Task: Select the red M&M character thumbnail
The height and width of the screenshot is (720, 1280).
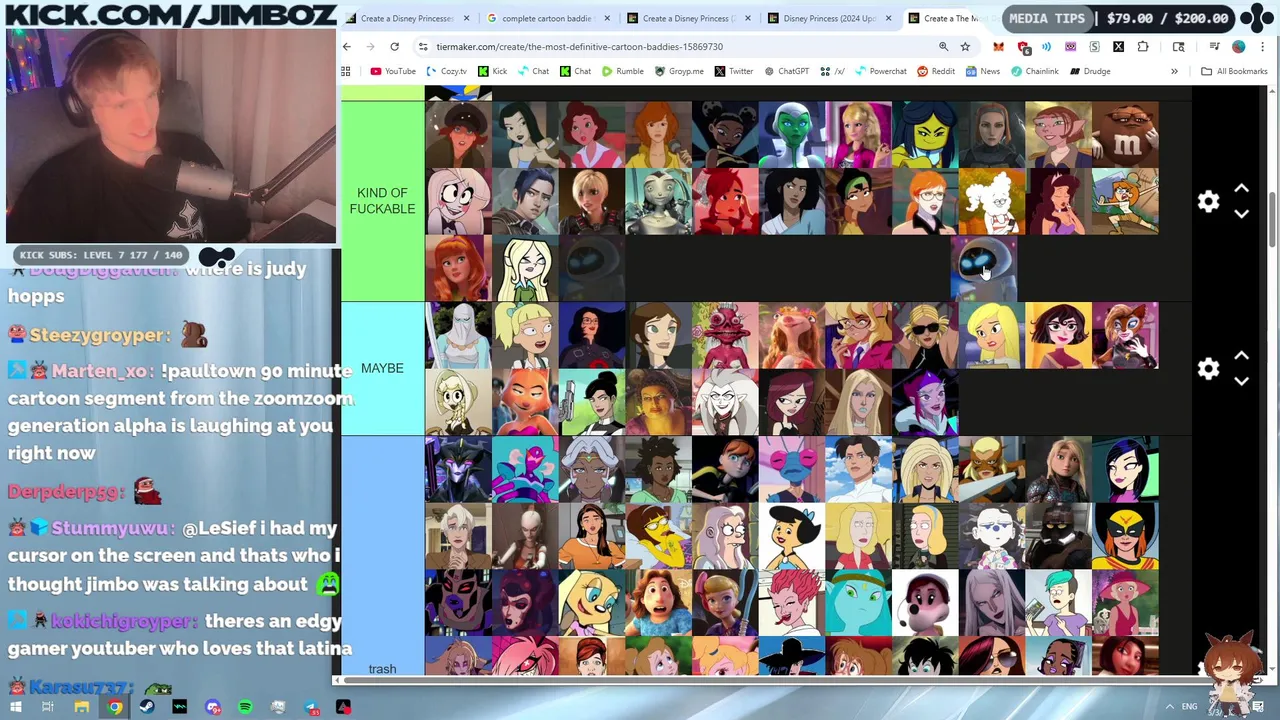Action: coord(1125,134)
